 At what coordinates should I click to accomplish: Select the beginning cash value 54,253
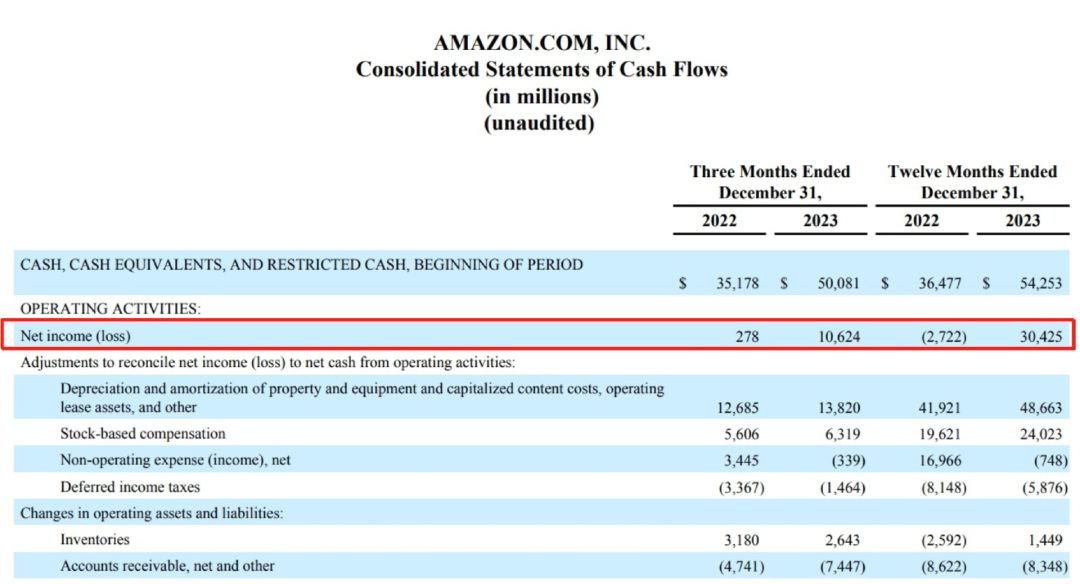pyautogui.click(x=1041, y=283)
